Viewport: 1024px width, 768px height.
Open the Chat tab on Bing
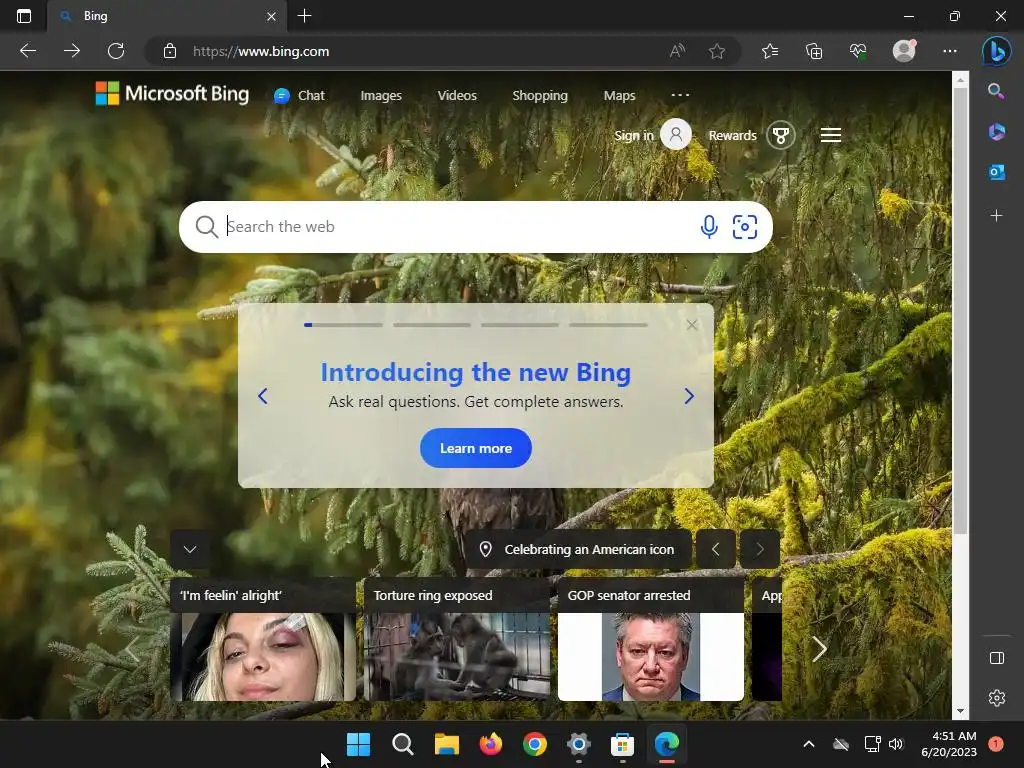[300, 95]
